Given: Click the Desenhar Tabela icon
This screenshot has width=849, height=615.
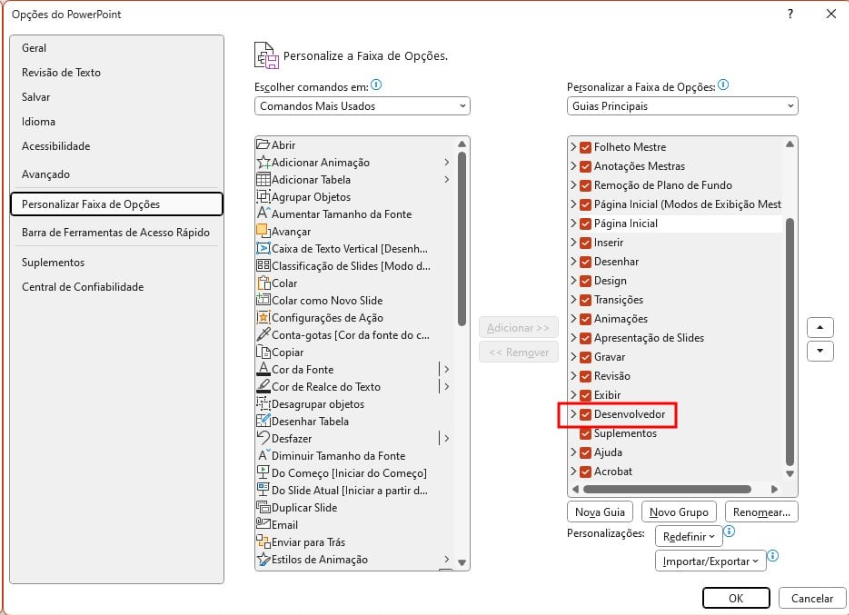Looking at the screenshot, I should (263, 421).
